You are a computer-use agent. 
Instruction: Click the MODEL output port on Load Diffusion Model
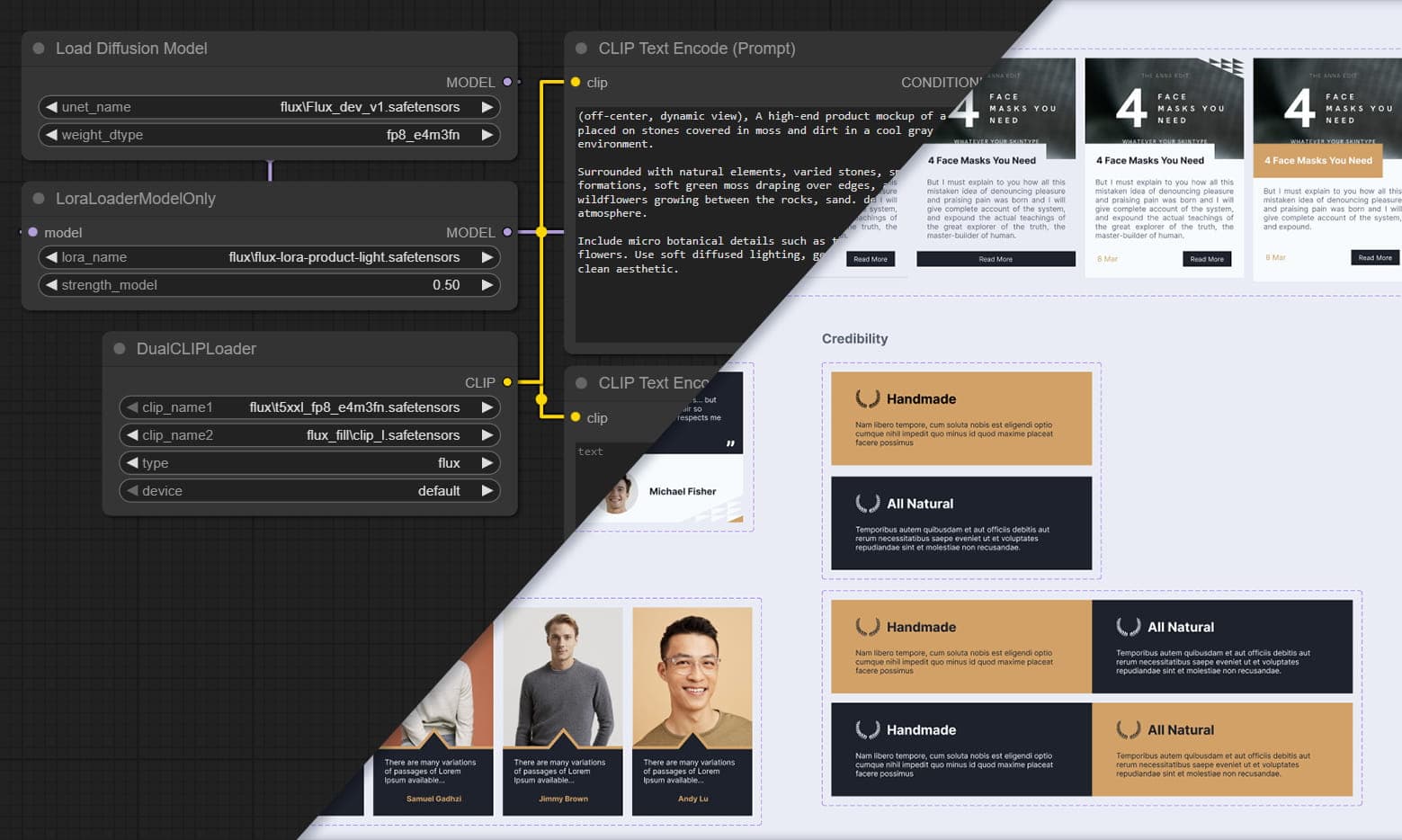[507, 82]
